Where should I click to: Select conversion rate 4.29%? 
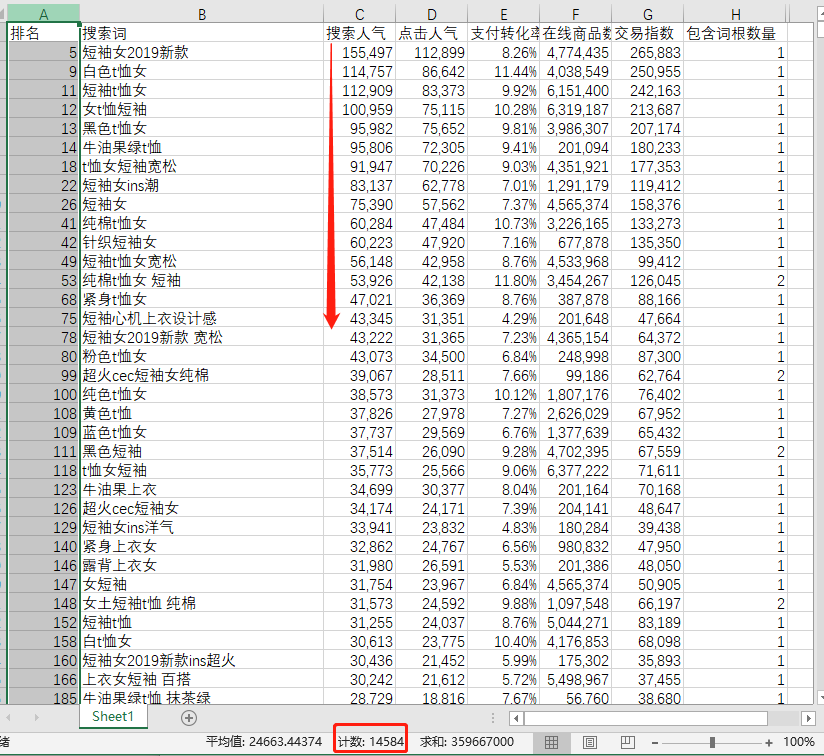(x=503, y=318)
